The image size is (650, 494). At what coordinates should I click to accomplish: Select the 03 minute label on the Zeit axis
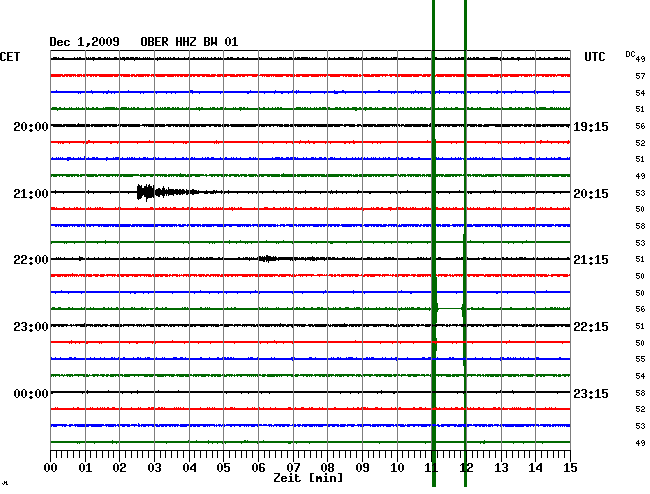154,468
